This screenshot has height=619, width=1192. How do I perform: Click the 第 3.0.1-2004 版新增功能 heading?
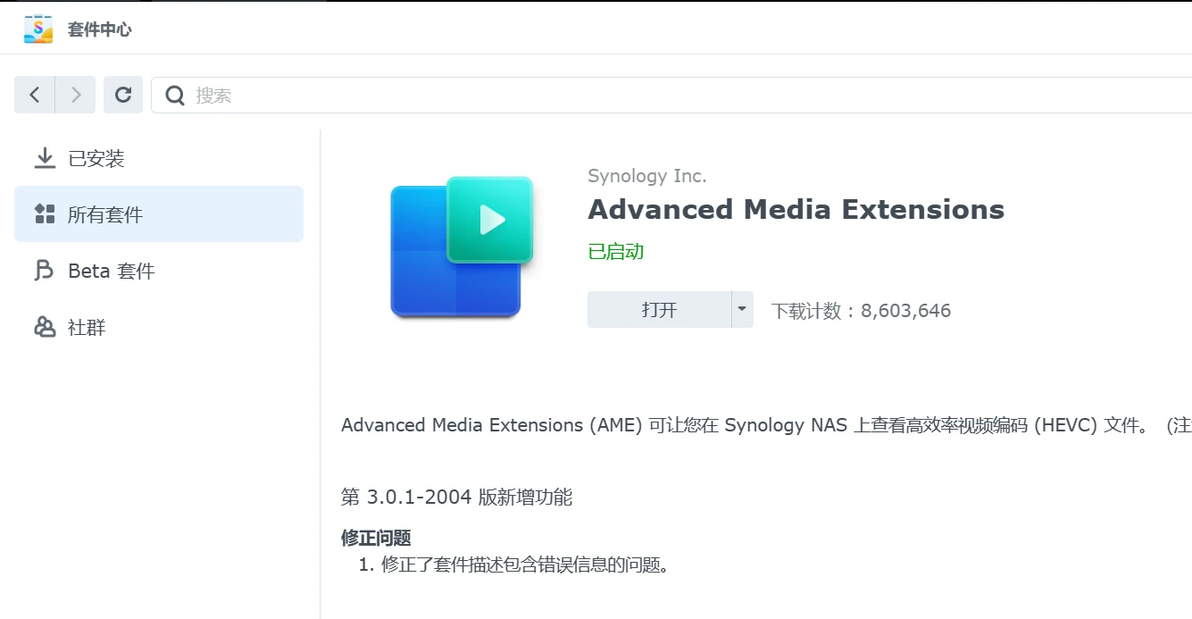click(x=457, y=497)
